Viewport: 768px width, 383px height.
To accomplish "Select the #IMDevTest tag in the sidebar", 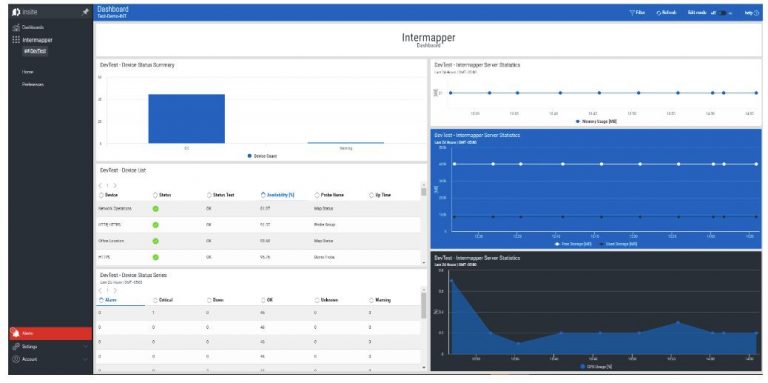I will tap(35, 51).
